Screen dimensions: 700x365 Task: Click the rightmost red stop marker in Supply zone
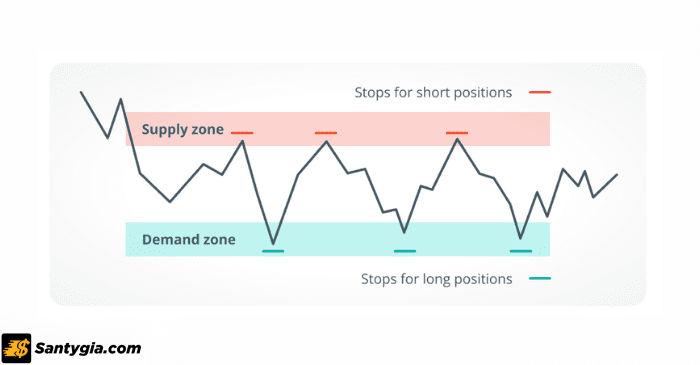[x=457, y=133]
